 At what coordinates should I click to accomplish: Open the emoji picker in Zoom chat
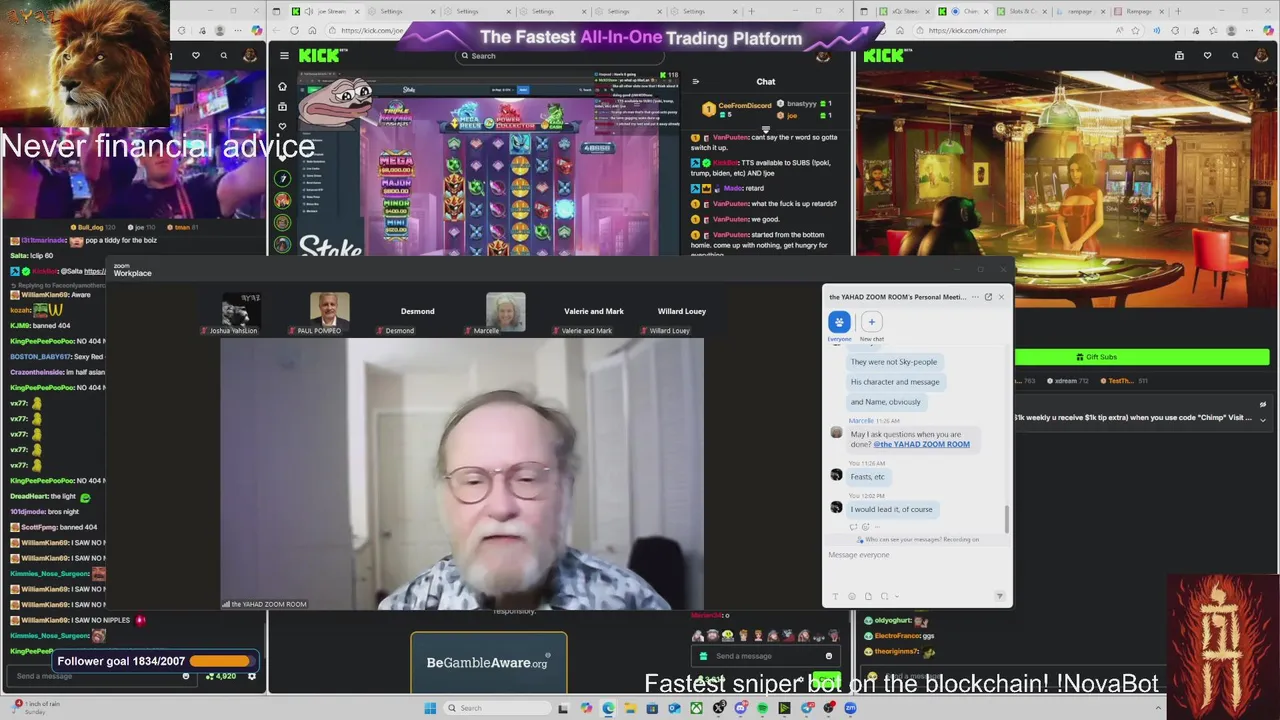[x=852, y=596]
